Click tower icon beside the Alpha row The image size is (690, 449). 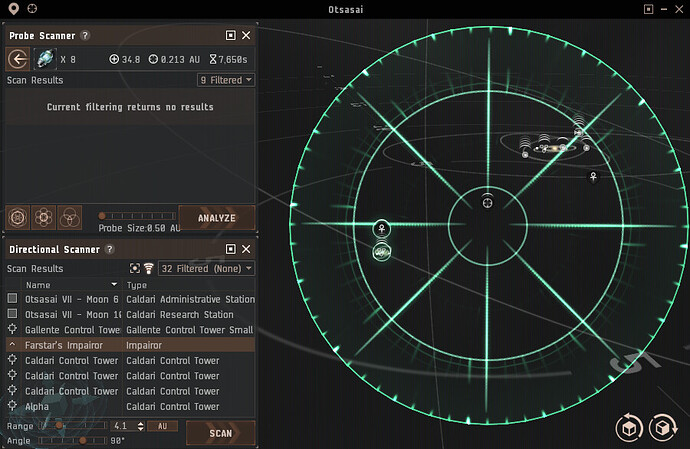tap(12, 405)
